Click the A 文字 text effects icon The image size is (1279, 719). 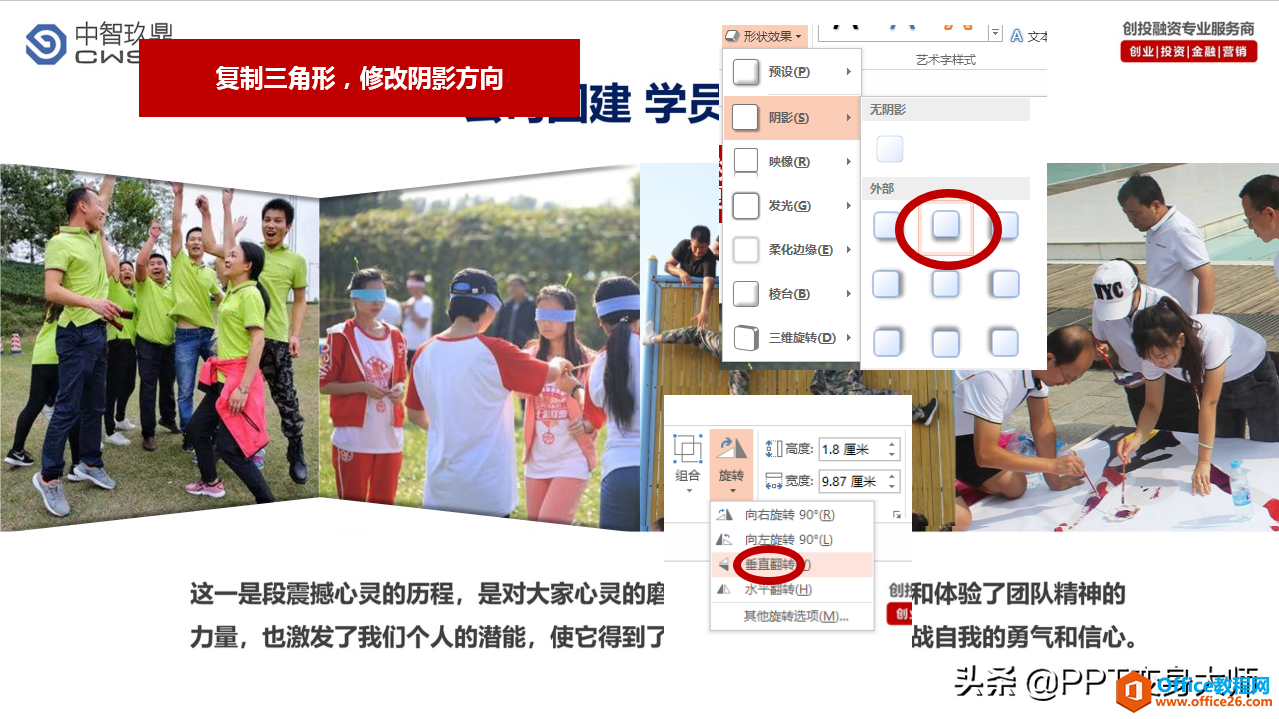[1017, 36]
